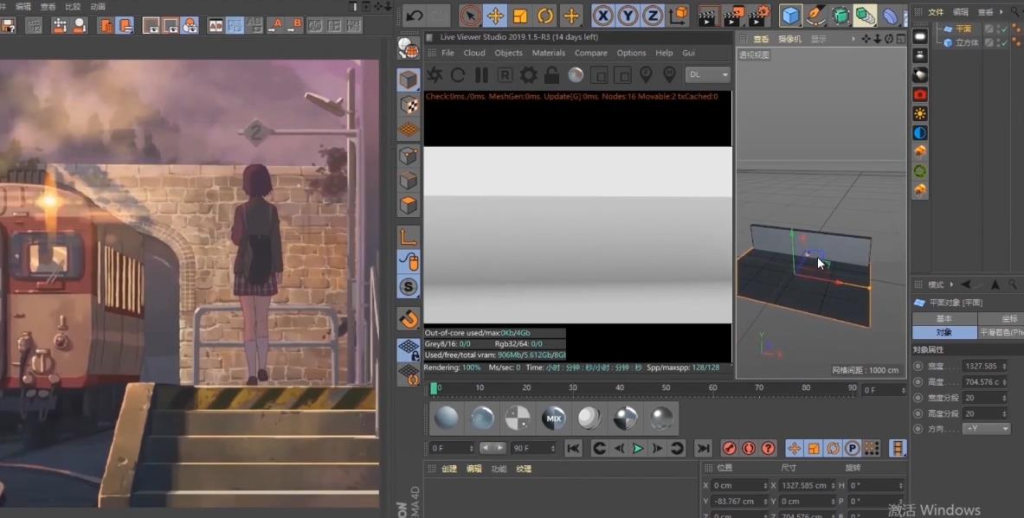Click the clay mode sphere icon
Image resolution: width=1024 pixels, height=518 pixels.
click(575, 75)
